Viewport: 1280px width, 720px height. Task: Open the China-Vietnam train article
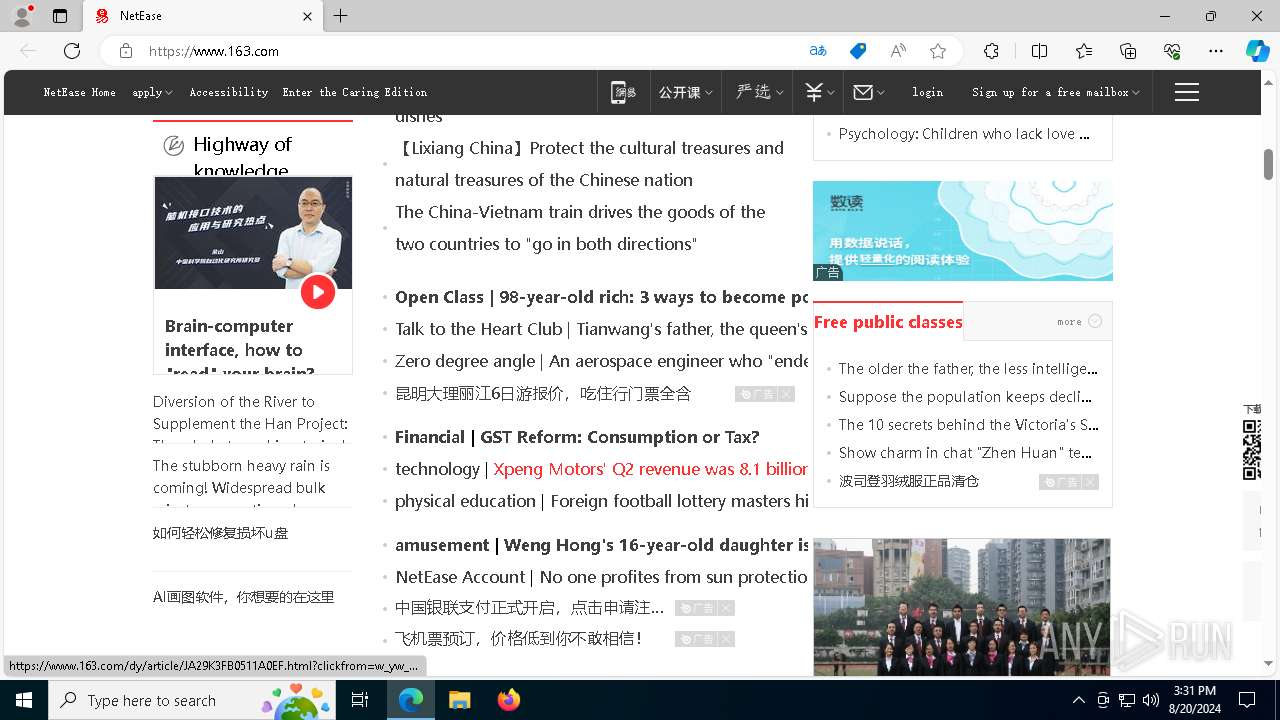580,228
